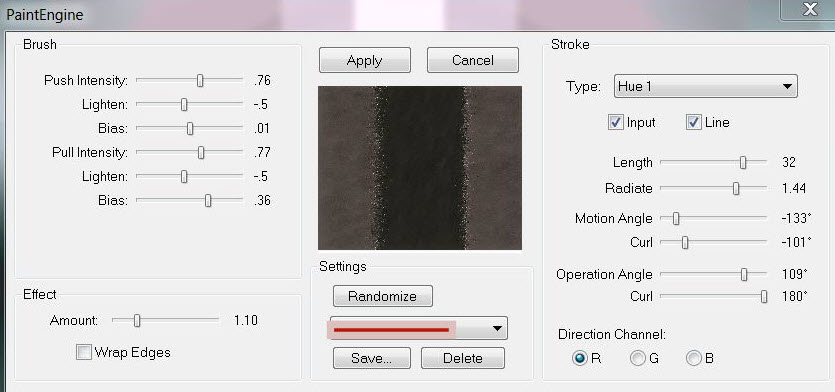
Task: Select the R direction channel radio button
Action: pyautogui.click(x=579, y=358)
